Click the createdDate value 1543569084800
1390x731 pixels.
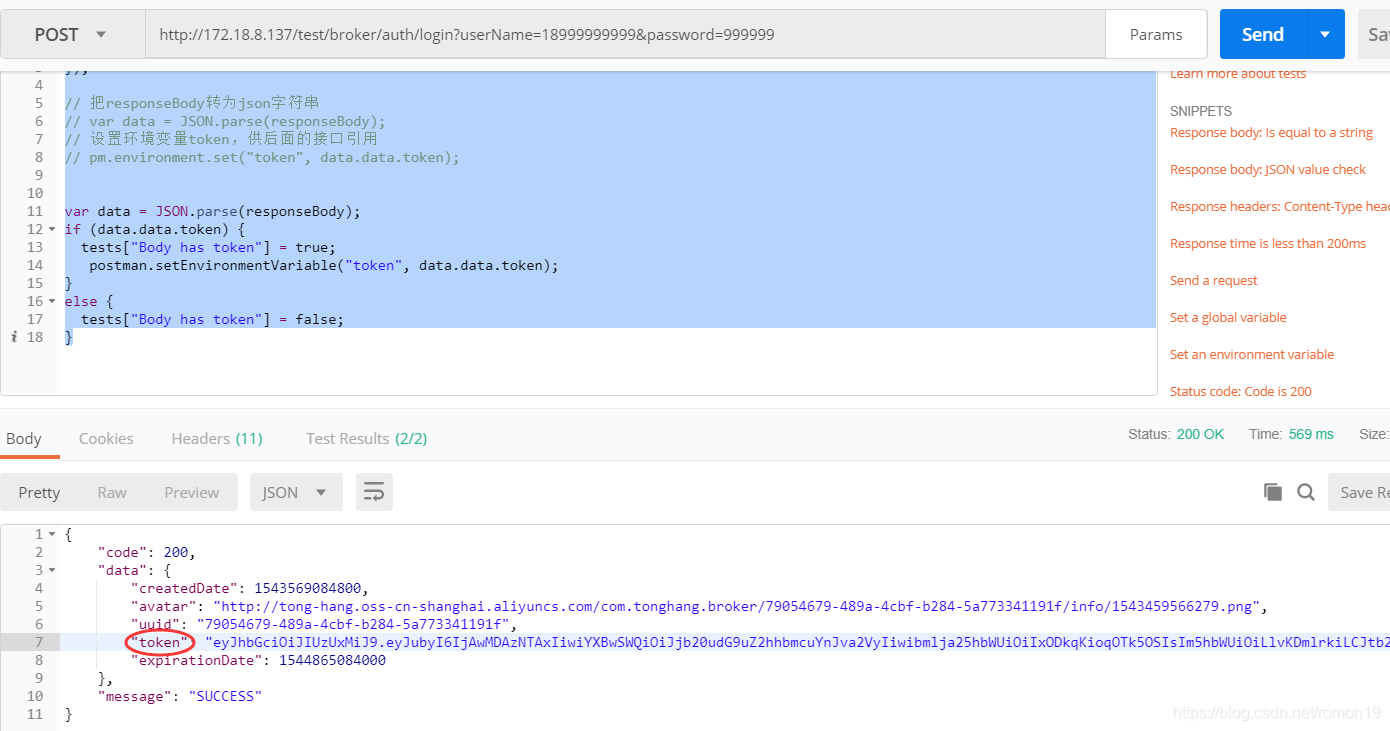click(x=307, y=588)
